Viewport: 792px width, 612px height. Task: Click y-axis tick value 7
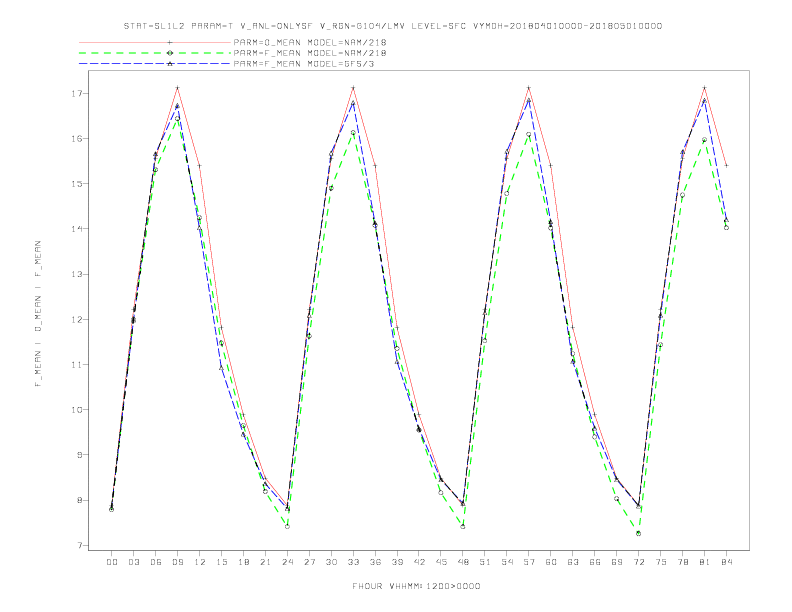click(79, 545)
